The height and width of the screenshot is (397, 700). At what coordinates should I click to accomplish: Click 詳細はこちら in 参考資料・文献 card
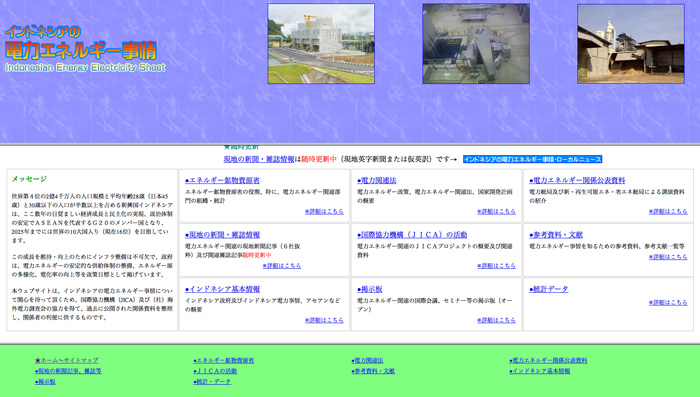tap(668, 257)
